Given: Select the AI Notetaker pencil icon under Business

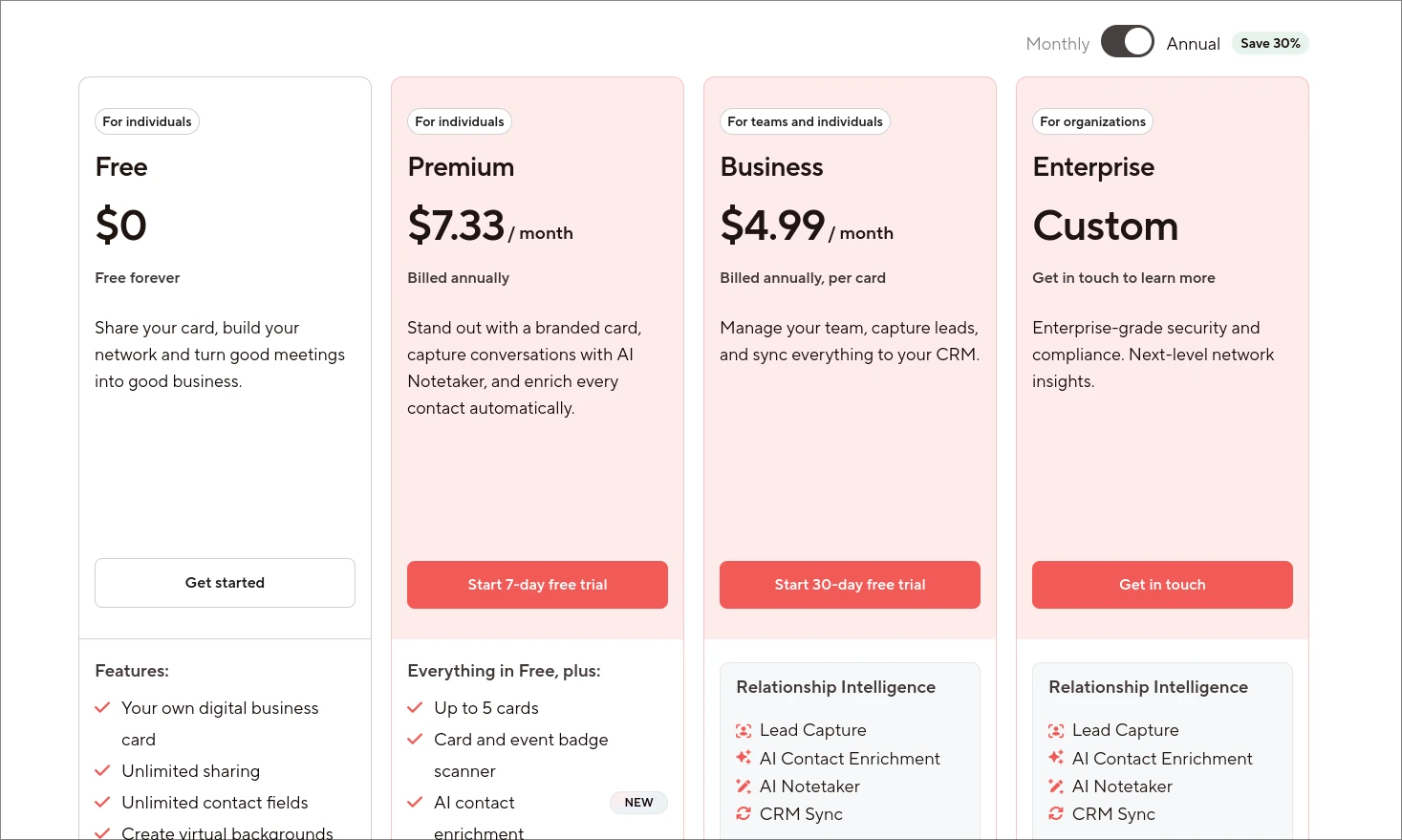Looking at the screenshot, I should point(744,786).
